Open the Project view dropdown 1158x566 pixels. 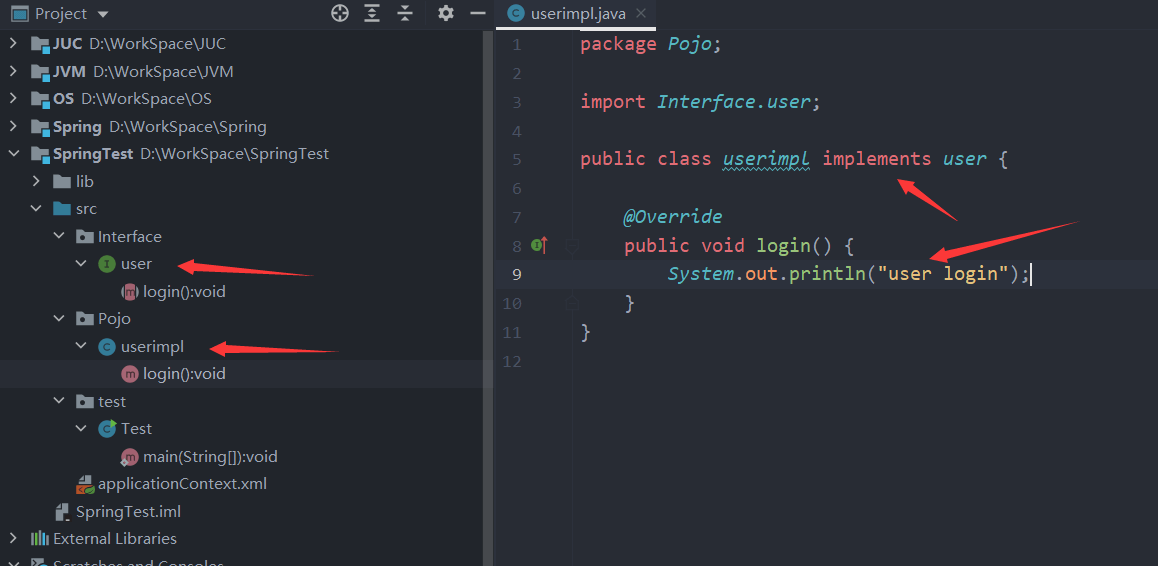103,14
